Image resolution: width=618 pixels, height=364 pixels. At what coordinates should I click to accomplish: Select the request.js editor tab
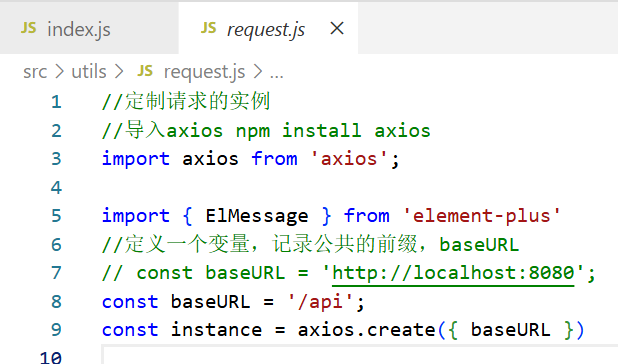tap(268, 28)
